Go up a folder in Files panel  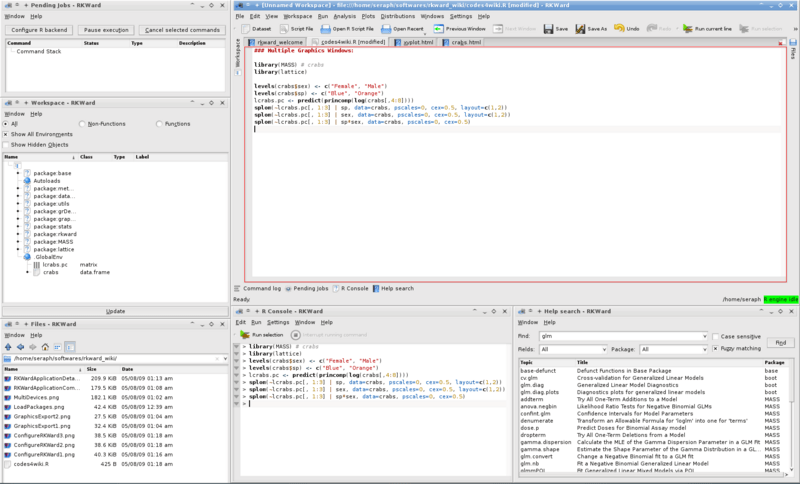[x=8, y=347]
